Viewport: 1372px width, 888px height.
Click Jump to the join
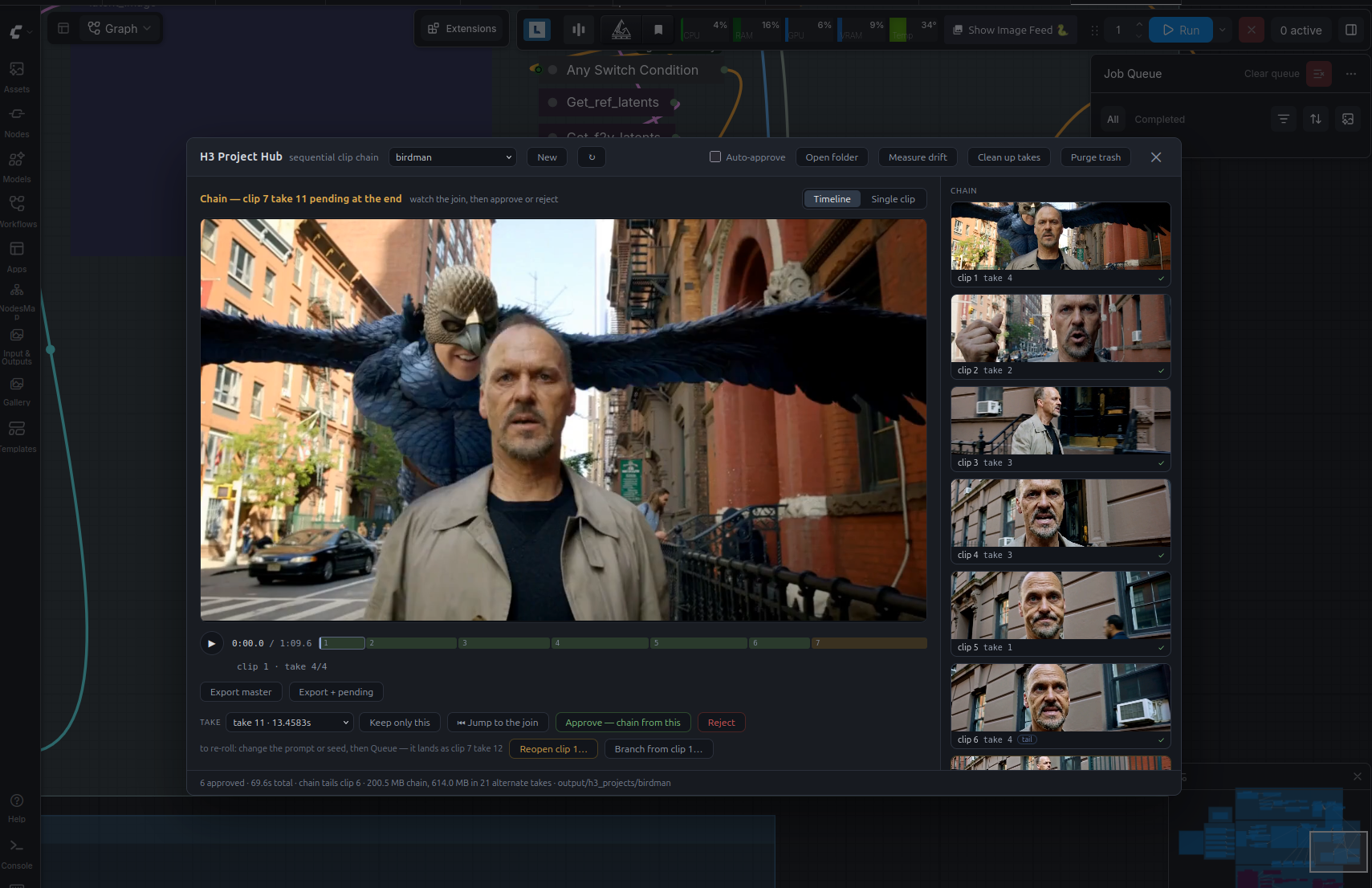tap(498, 723)
